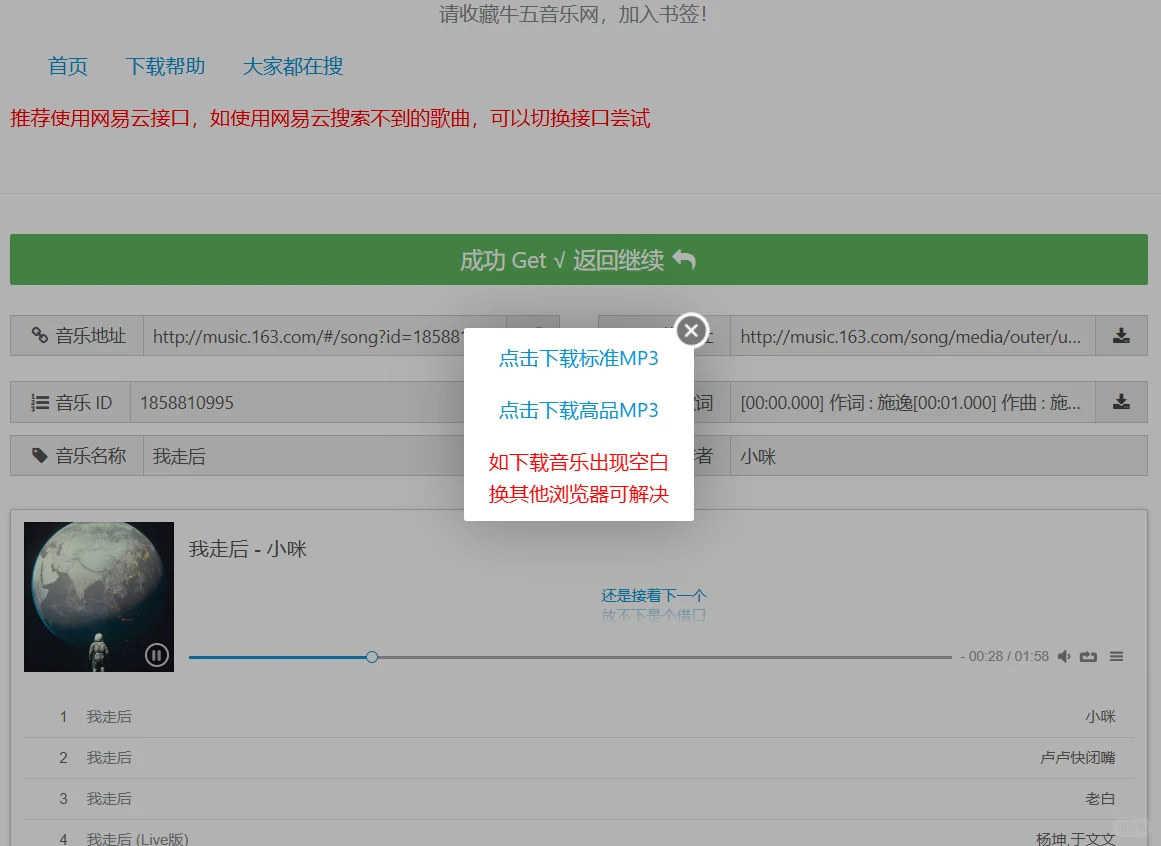Mute the music player volume
The image size is (1161, 846).
(x=1064, y=656)
